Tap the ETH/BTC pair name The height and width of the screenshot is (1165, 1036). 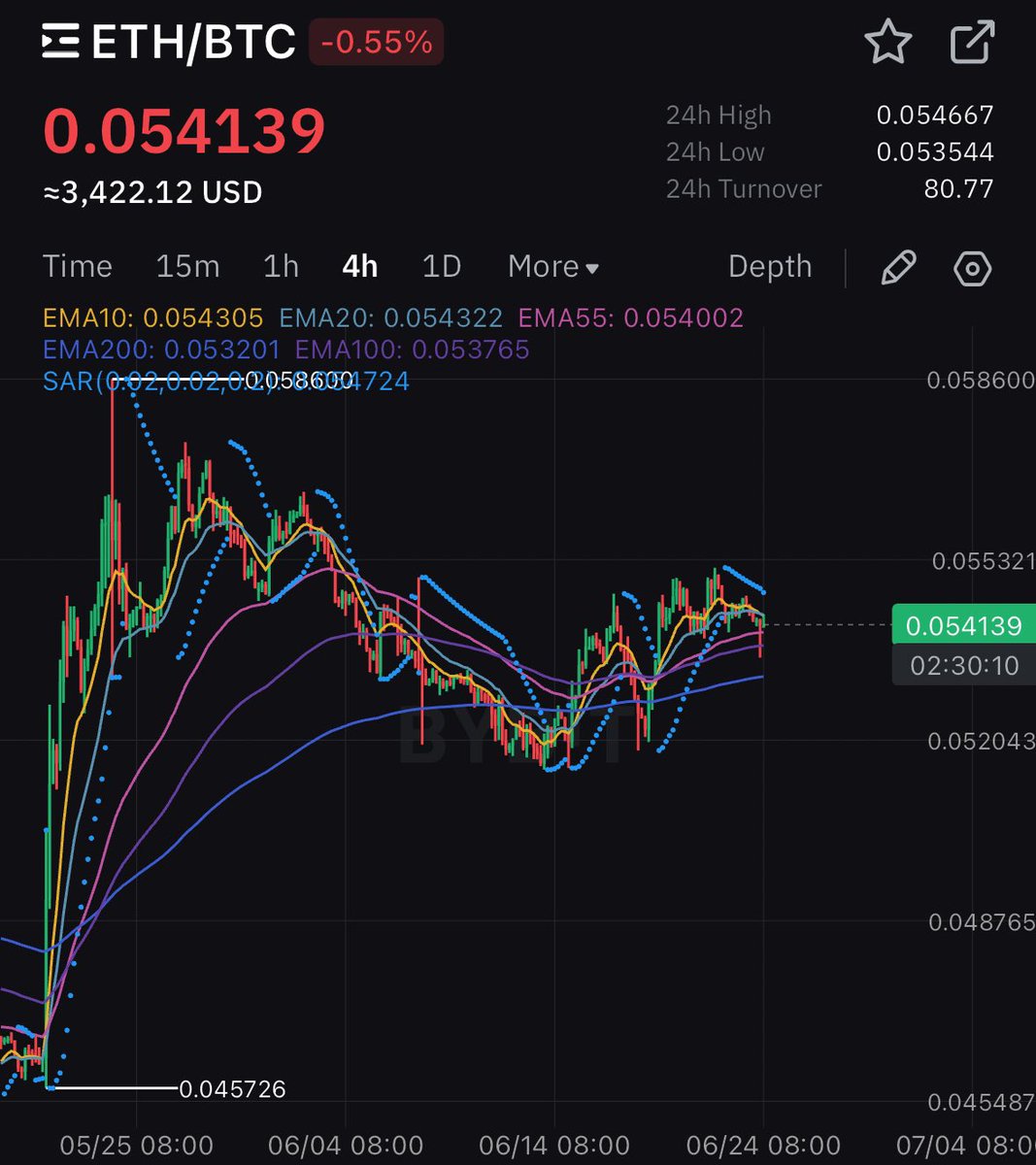193,43
